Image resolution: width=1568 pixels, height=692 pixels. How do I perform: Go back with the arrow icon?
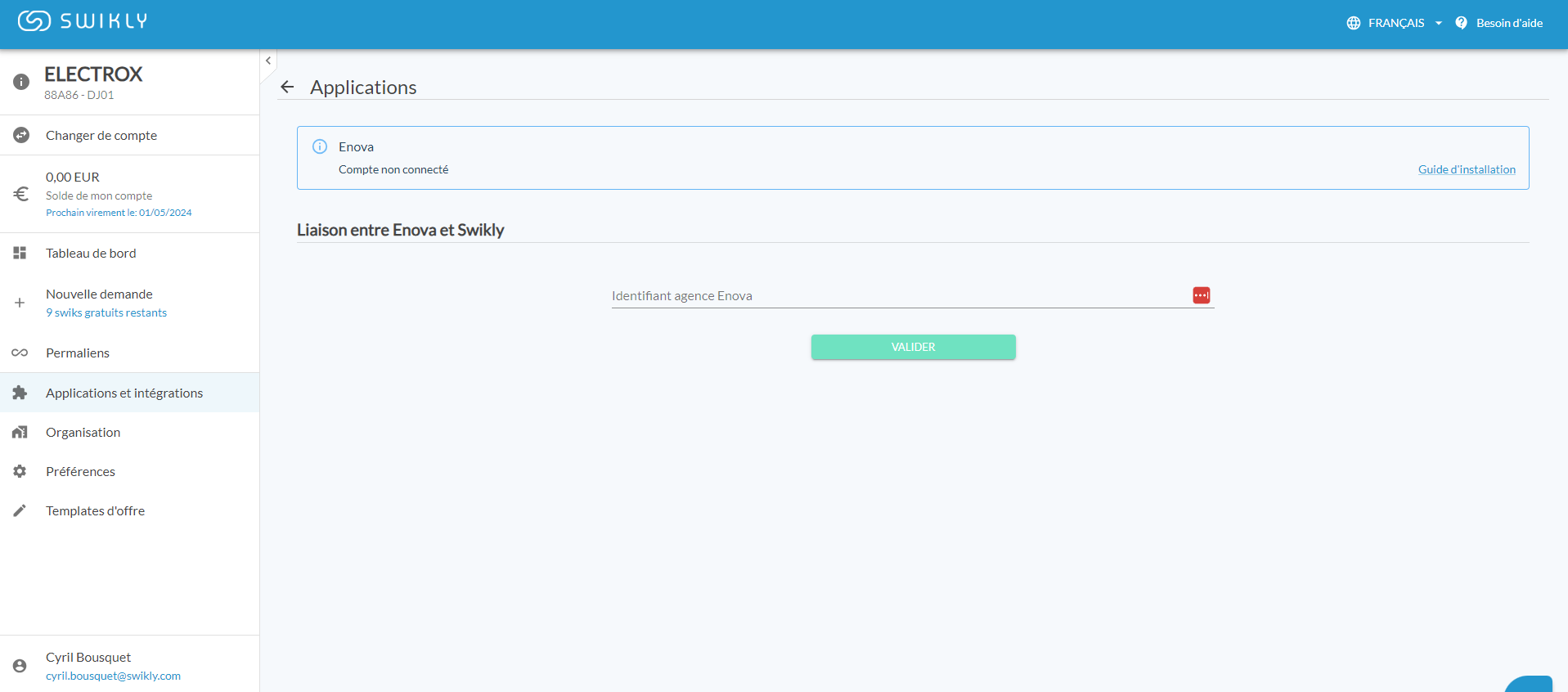tap(287, 87)
